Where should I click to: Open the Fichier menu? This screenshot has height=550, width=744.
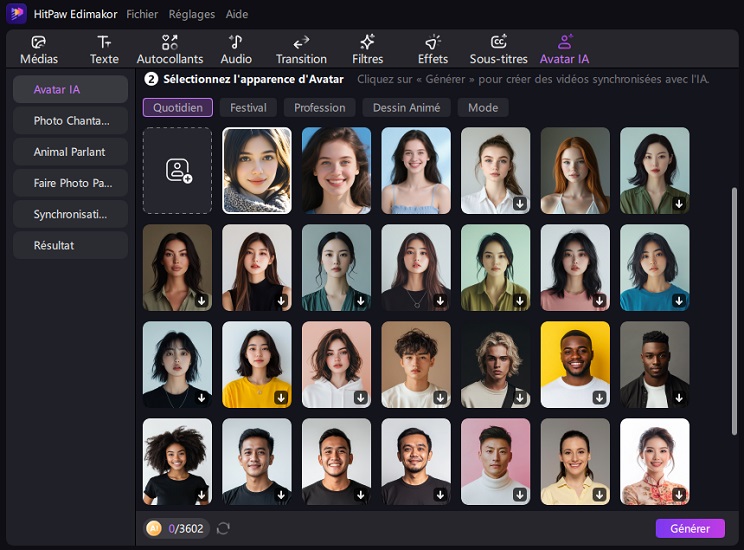[142, 14]
